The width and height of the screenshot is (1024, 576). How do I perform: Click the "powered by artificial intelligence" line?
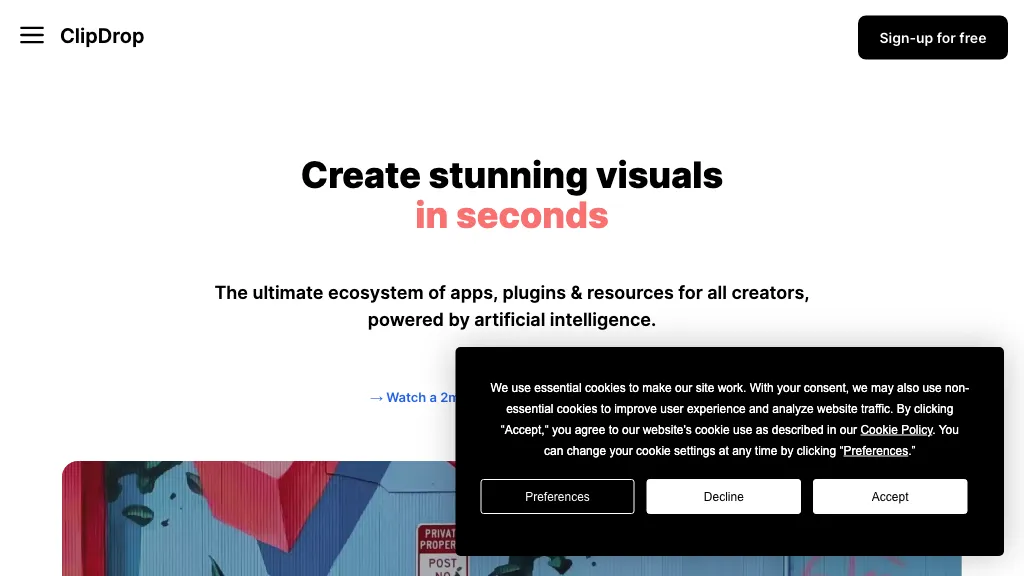(x=512, y=320)
